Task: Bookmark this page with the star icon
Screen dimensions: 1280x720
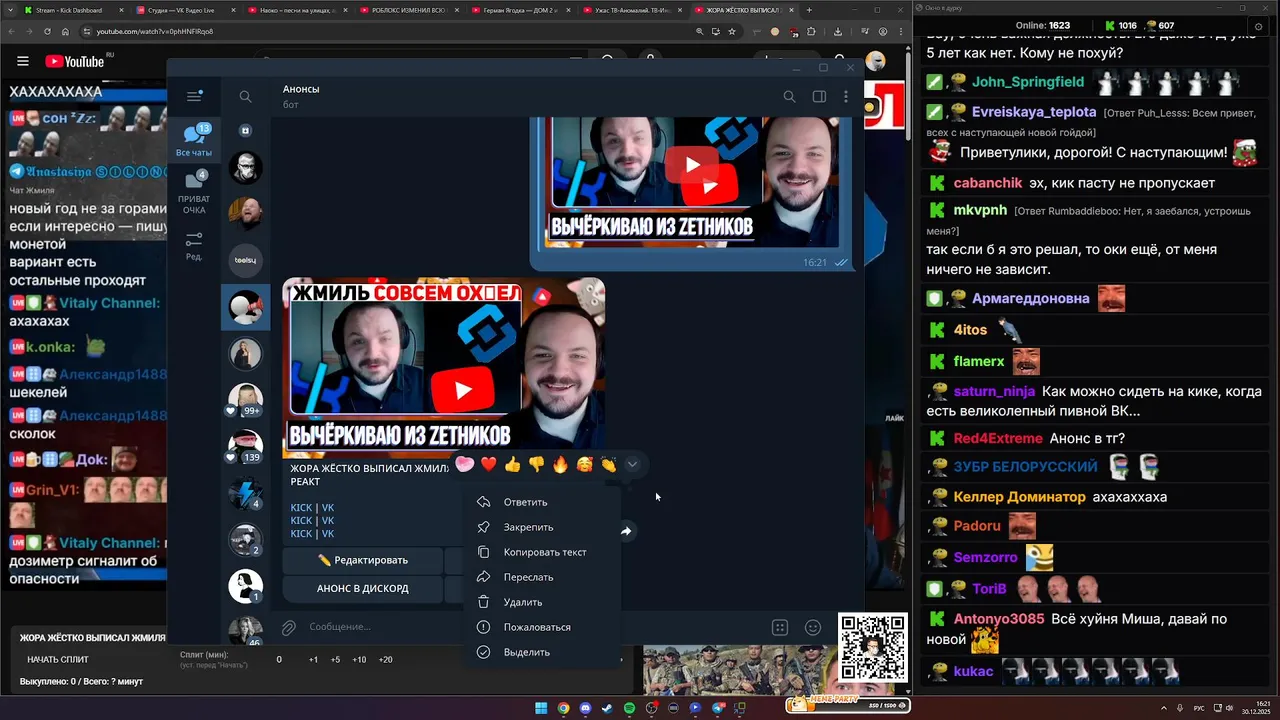Action: (732, 31)
